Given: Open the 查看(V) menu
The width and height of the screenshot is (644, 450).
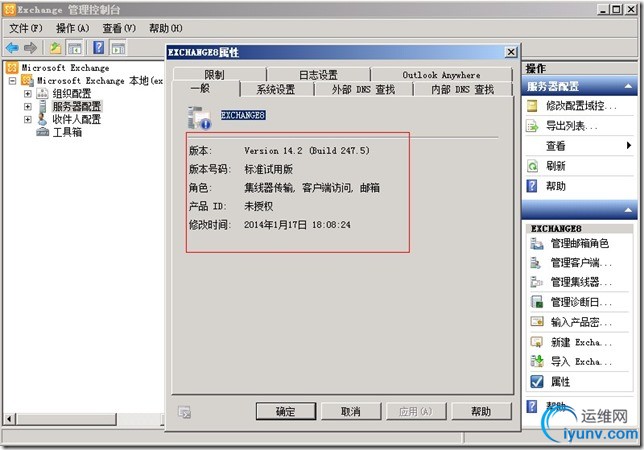Looking at the screenshot, I should pos(119,28).
